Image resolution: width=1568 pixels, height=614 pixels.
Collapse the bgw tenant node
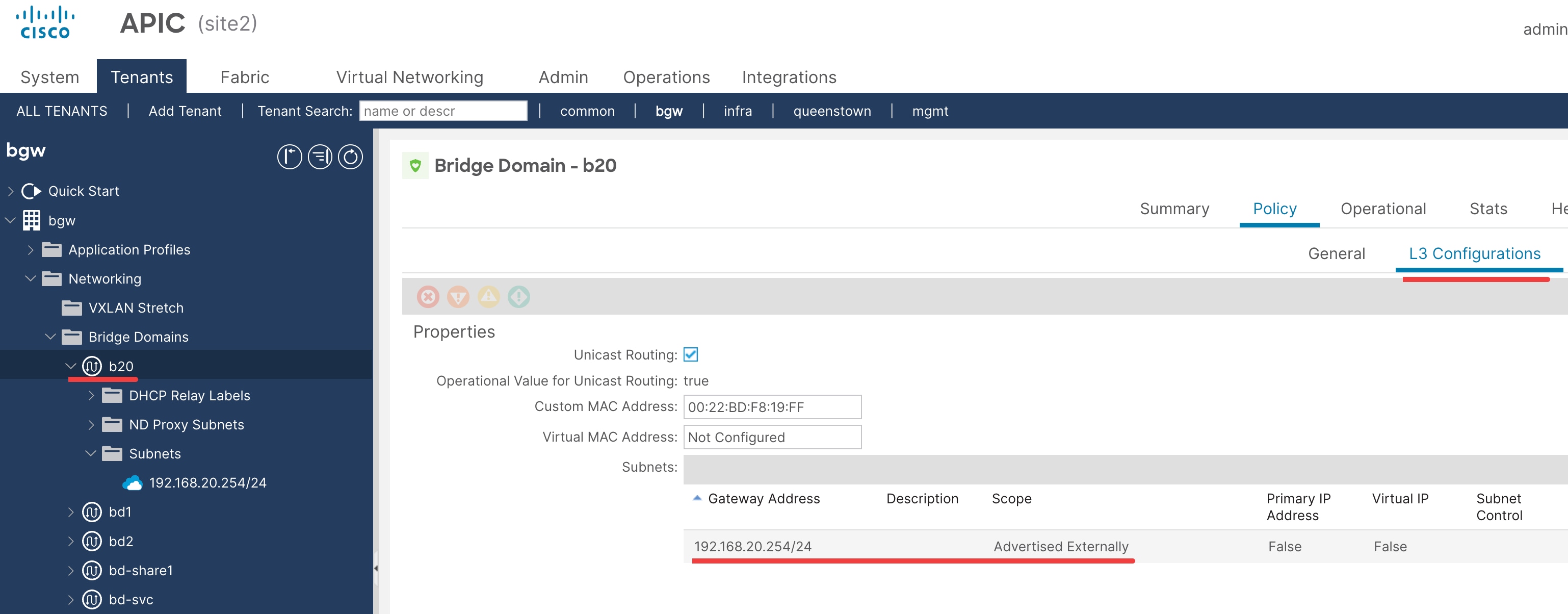pyautogui.click(x=10, y=220)
